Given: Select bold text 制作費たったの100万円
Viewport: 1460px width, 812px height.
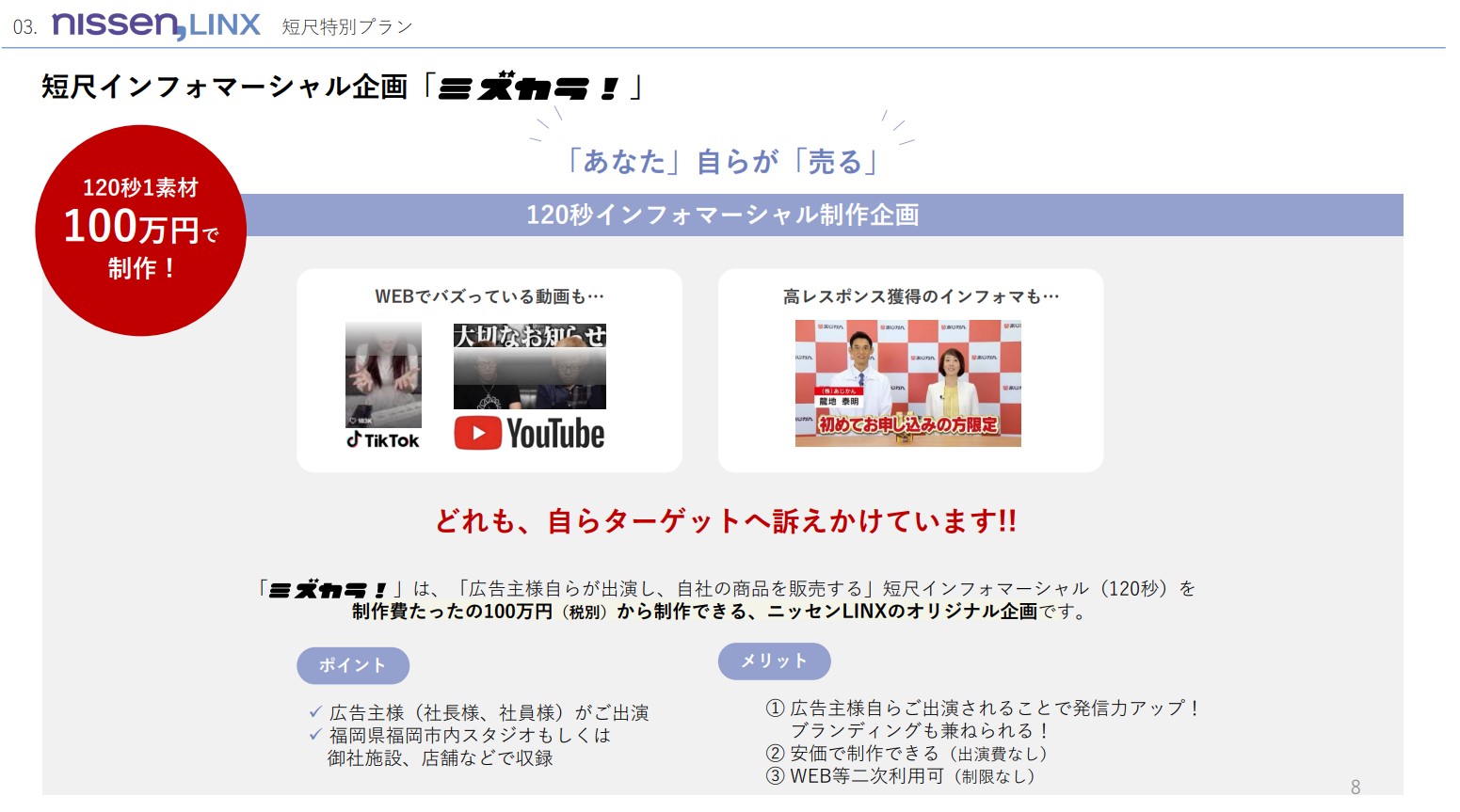Looking at the screenshot, I should click(x=453, y=612).
